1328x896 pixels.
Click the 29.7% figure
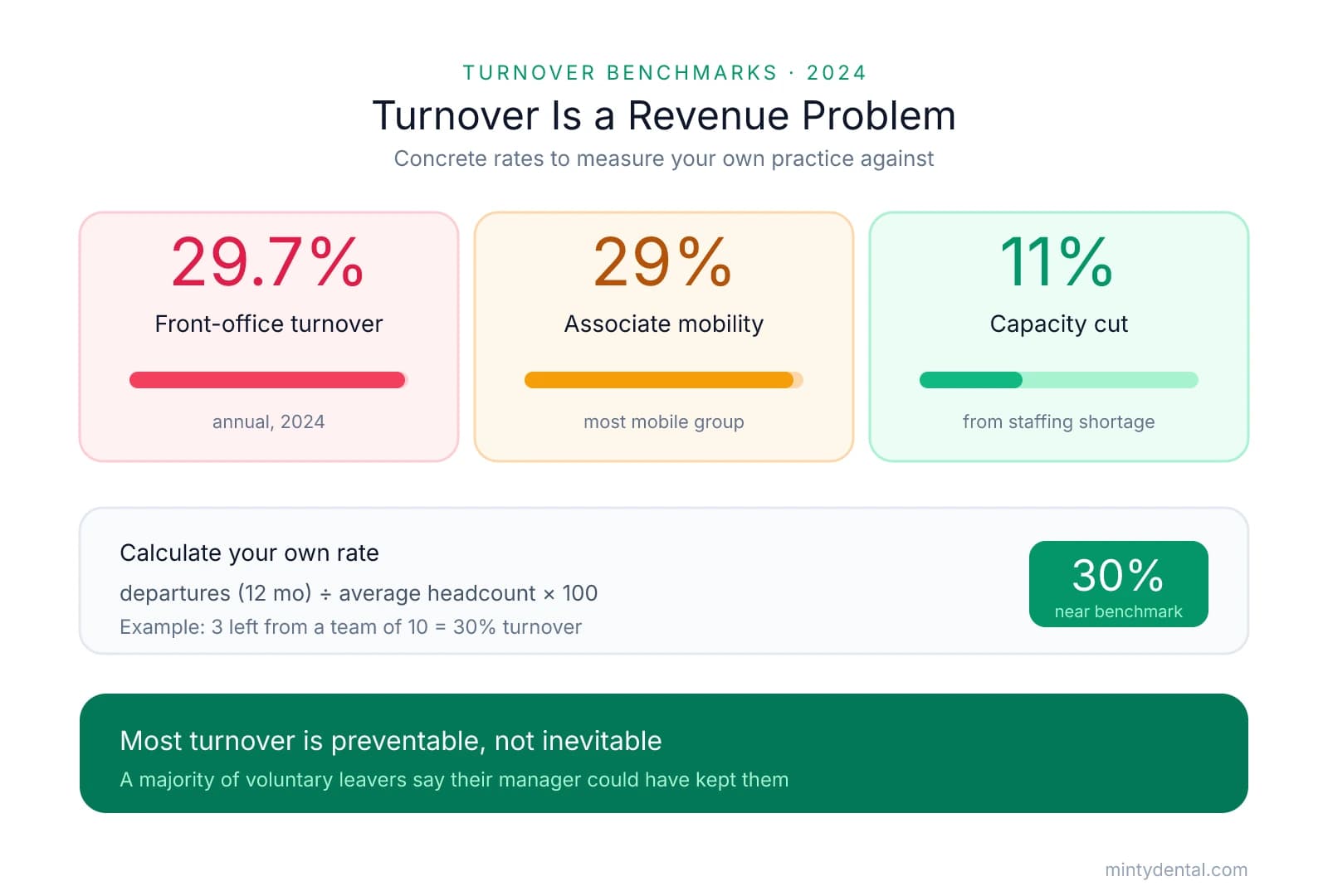(268, 262)
